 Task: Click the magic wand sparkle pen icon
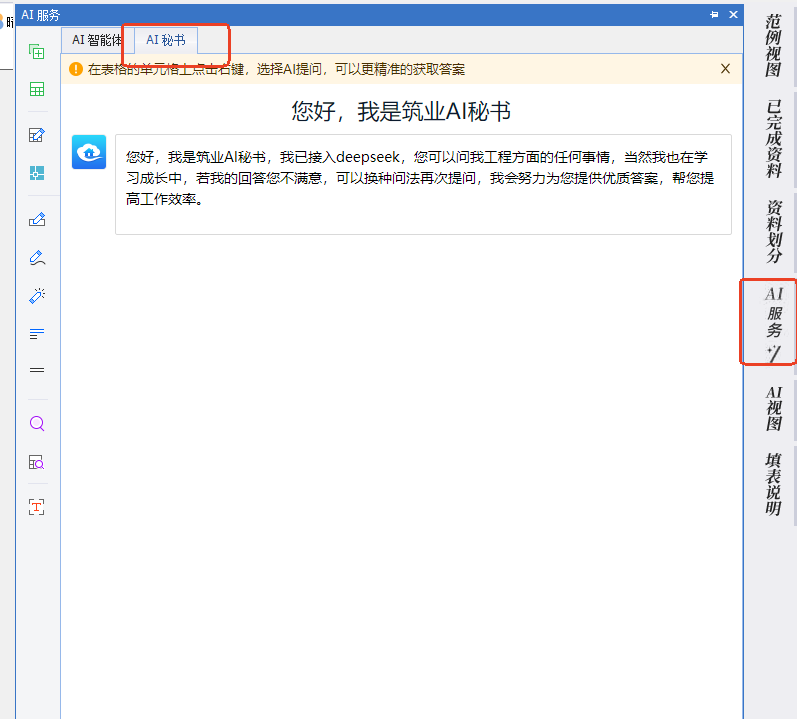[x=37, y=296]
